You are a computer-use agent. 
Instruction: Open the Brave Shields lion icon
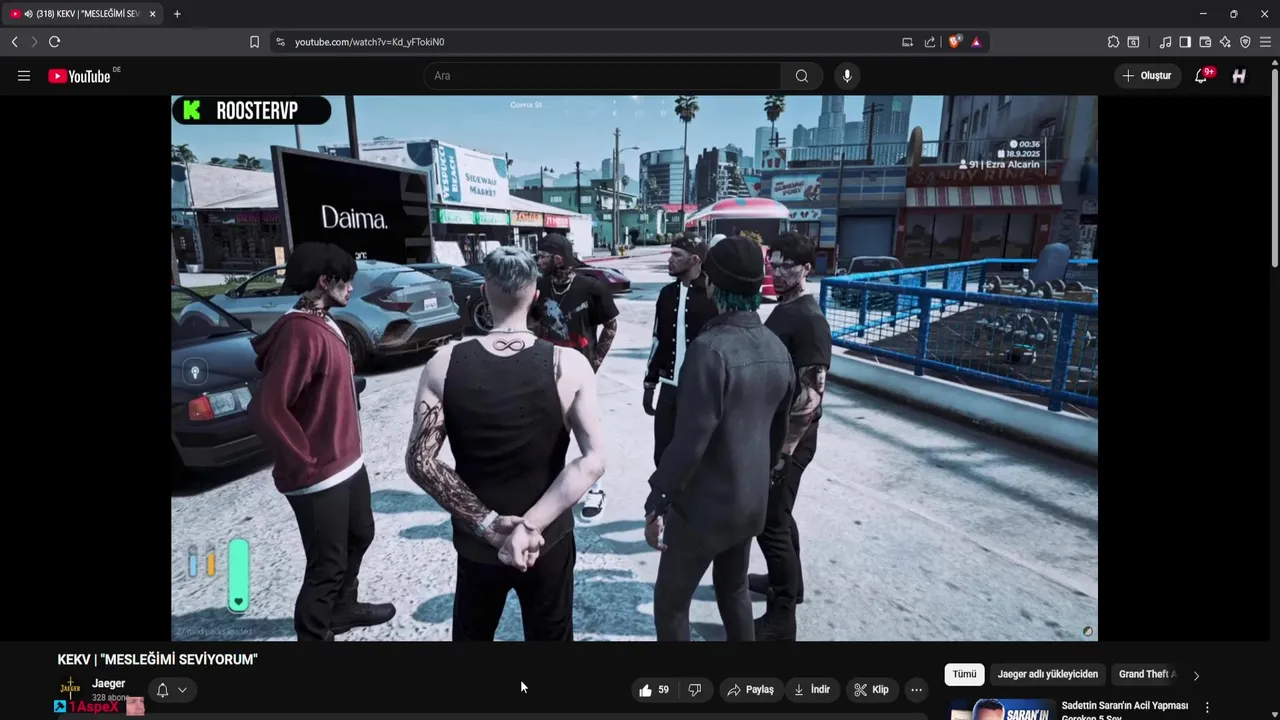(x=955, y=42)
